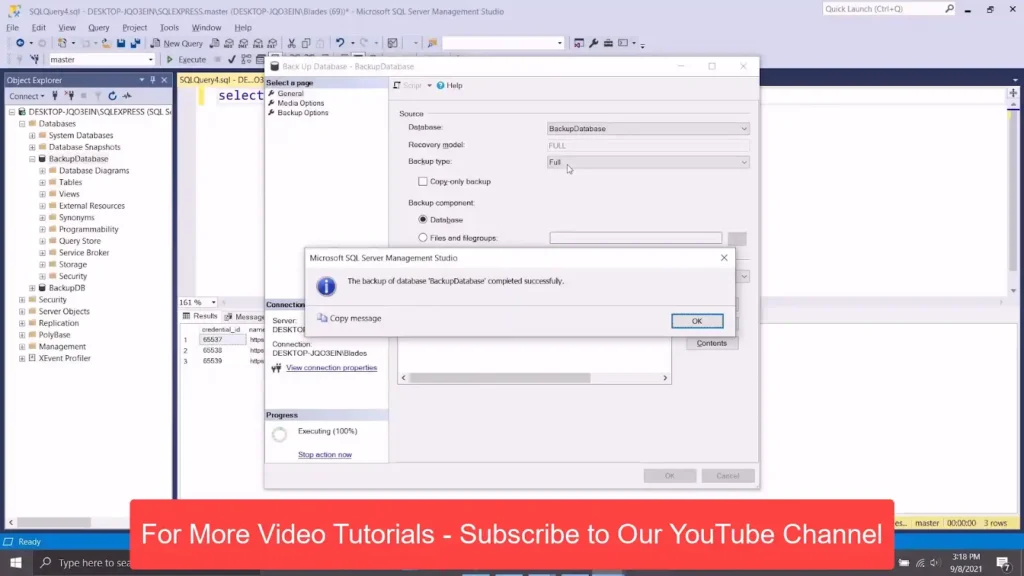Open the Backup type dropdown
This screenshot has height=576, width=1024.
point(648,162)
